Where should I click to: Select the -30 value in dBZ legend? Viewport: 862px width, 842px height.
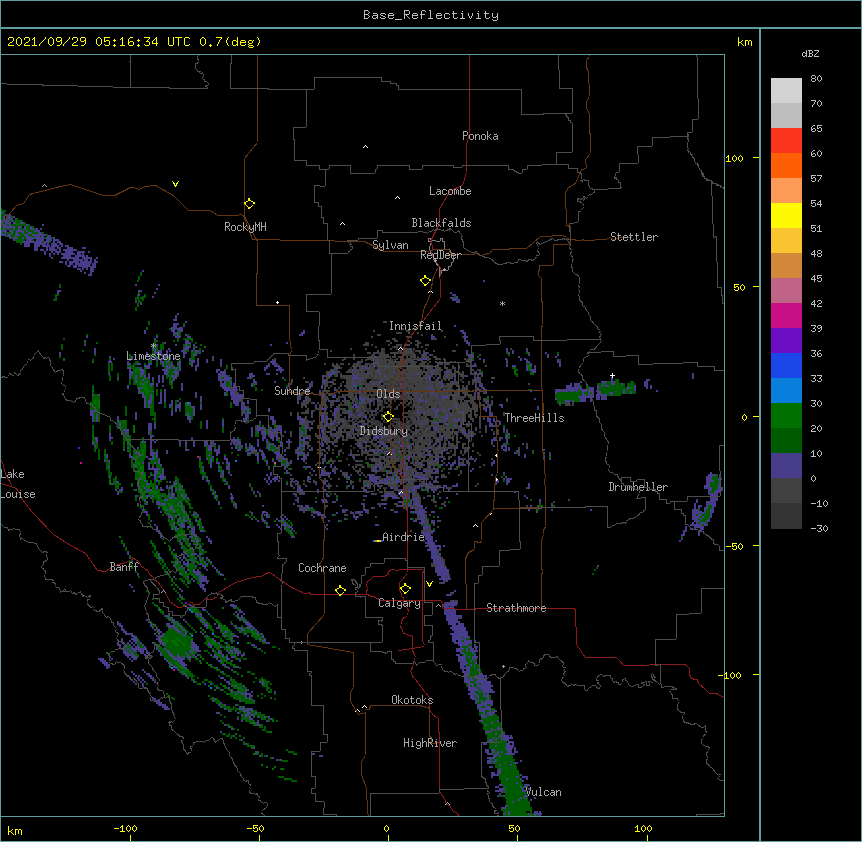pos(819,528)
